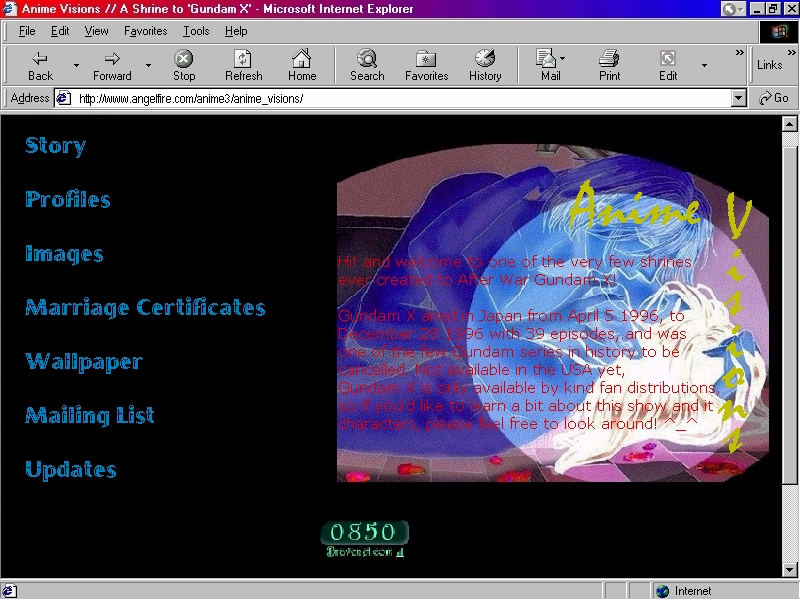This screenshot has height=600, width=800.
Task: Open the View menu
Action: [x=96, y=31]
